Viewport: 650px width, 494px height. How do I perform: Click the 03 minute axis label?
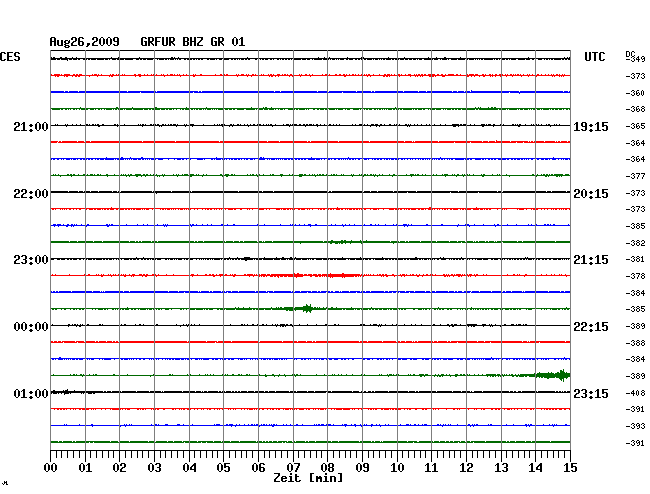(x=154, y=467)
